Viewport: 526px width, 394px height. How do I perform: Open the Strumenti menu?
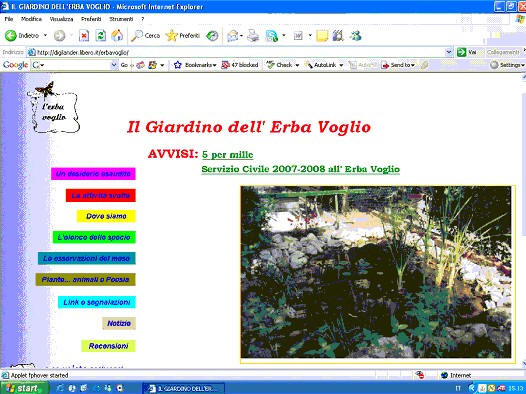(x=121, y=19)
